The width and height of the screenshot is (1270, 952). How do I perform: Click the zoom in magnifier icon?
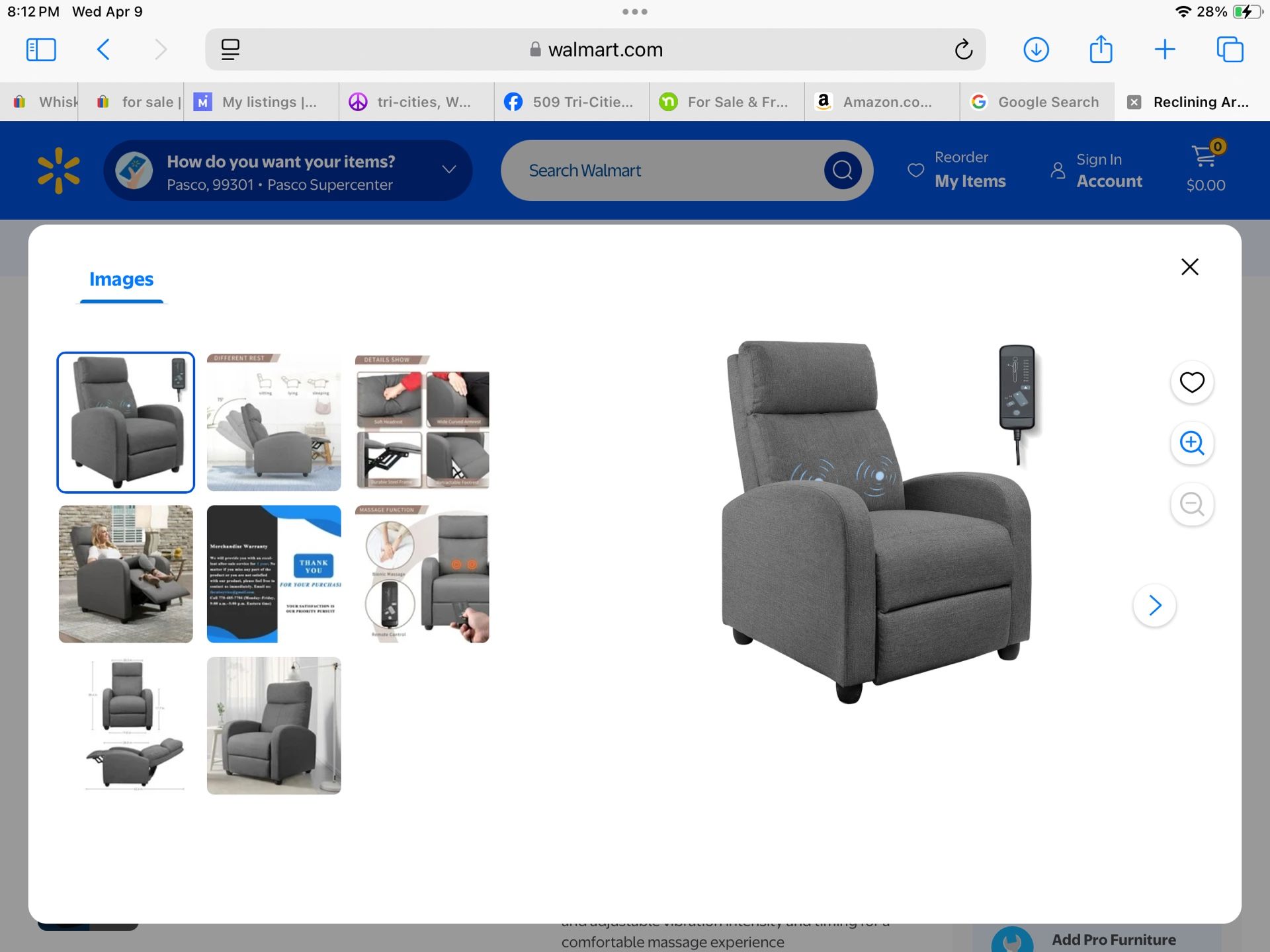pos(1192,443)
